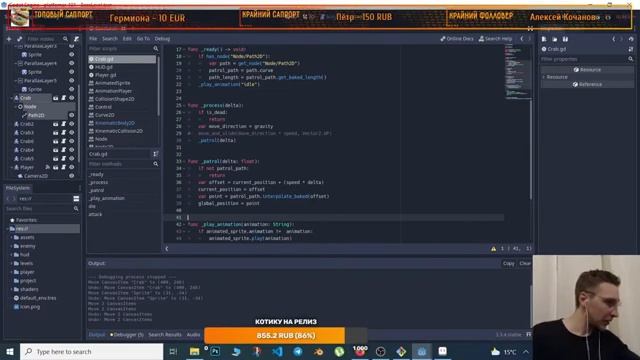
Task: Toggle method sort icon beside Crab.gd
Action: point(156,154)
